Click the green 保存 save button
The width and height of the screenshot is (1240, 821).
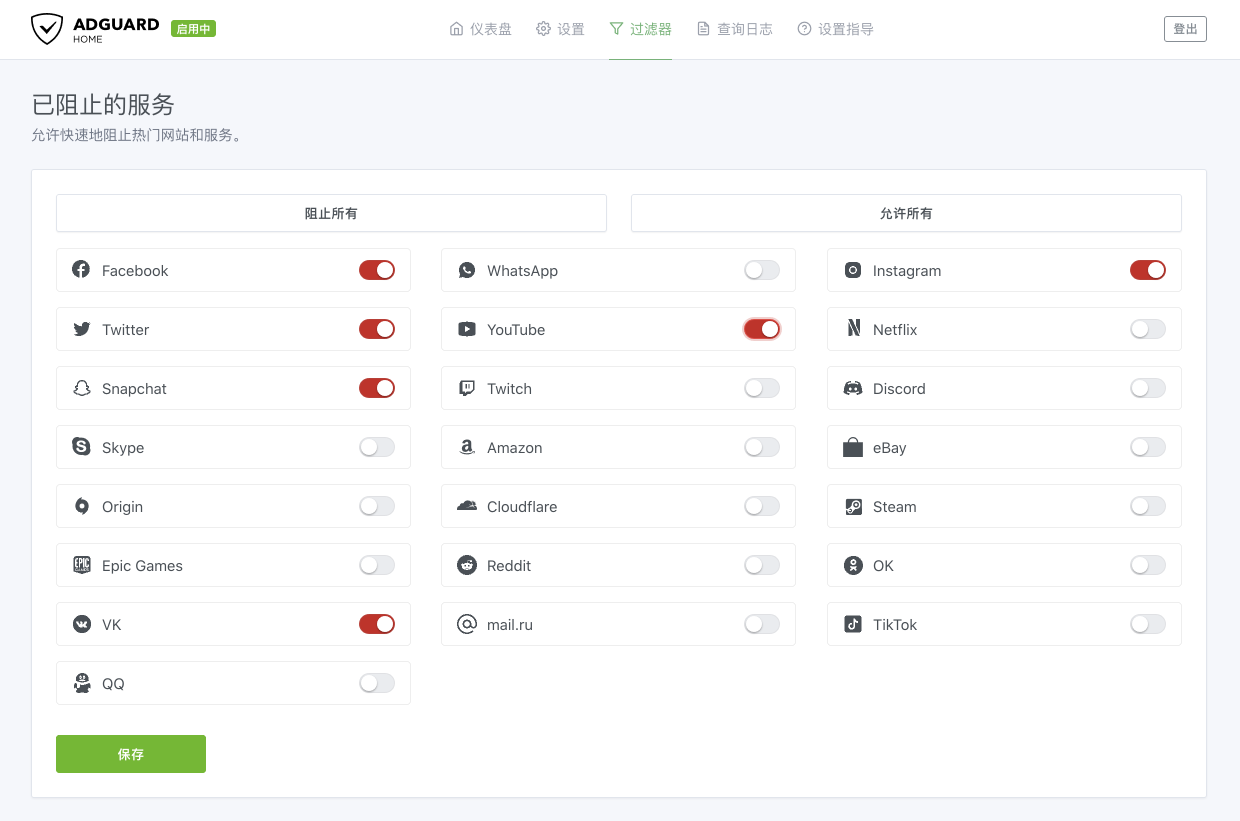pyautogui.click(x=131, y=754)
